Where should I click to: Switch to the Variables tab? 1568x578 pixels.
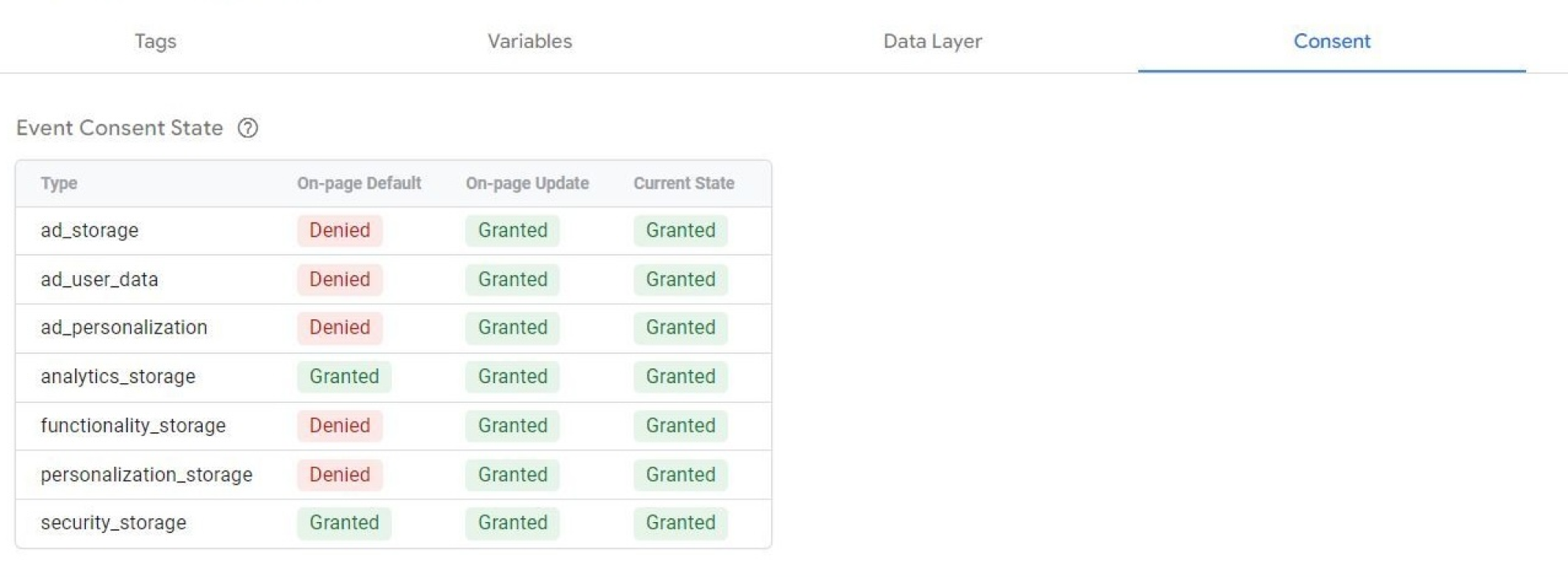tap(530, 41)
